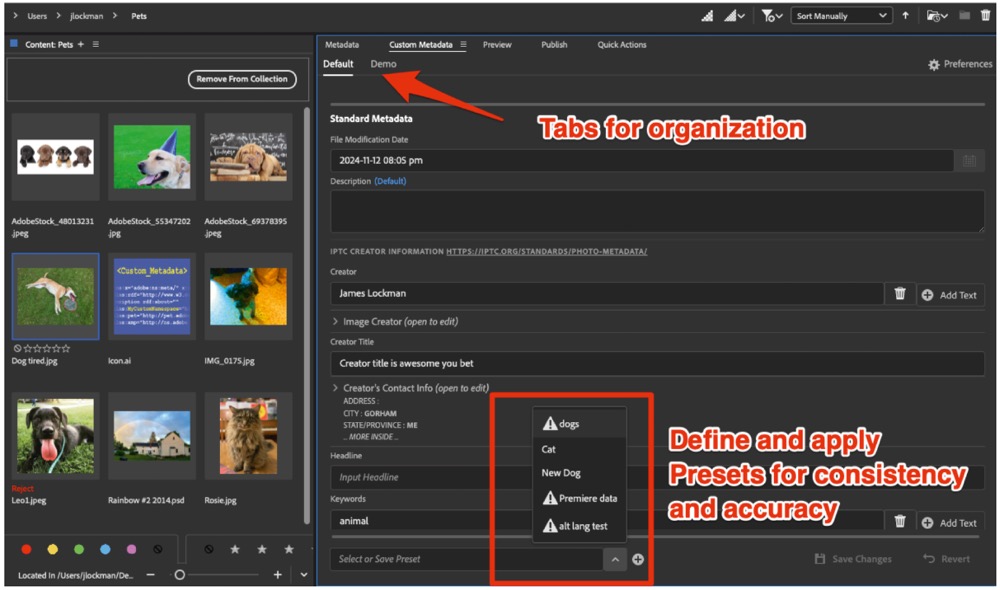Delete the Creator field using its trash icon
The height and width of the screenshot is (590, 1000).
[x=900, y=294]
